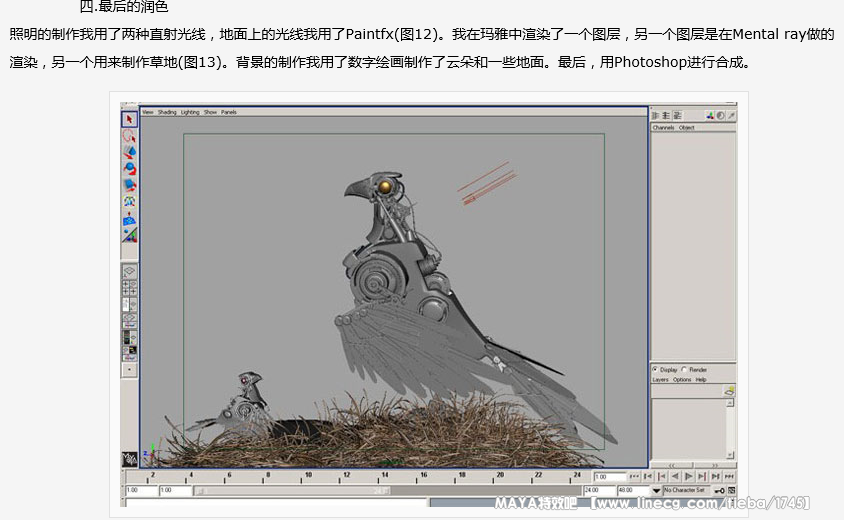Open the Channels menu
Viewport: 844px width, 520px height.
tap(663, 128)
